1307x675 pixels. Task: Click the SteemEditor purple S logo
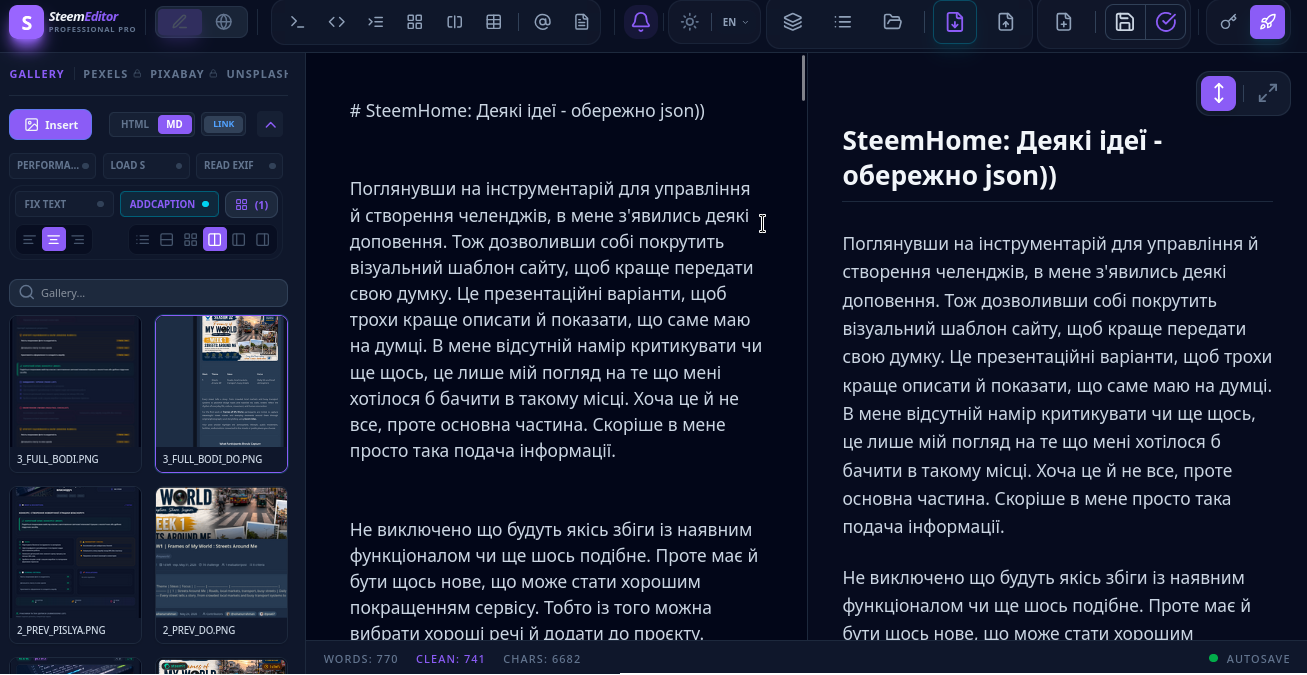point(26,22)
